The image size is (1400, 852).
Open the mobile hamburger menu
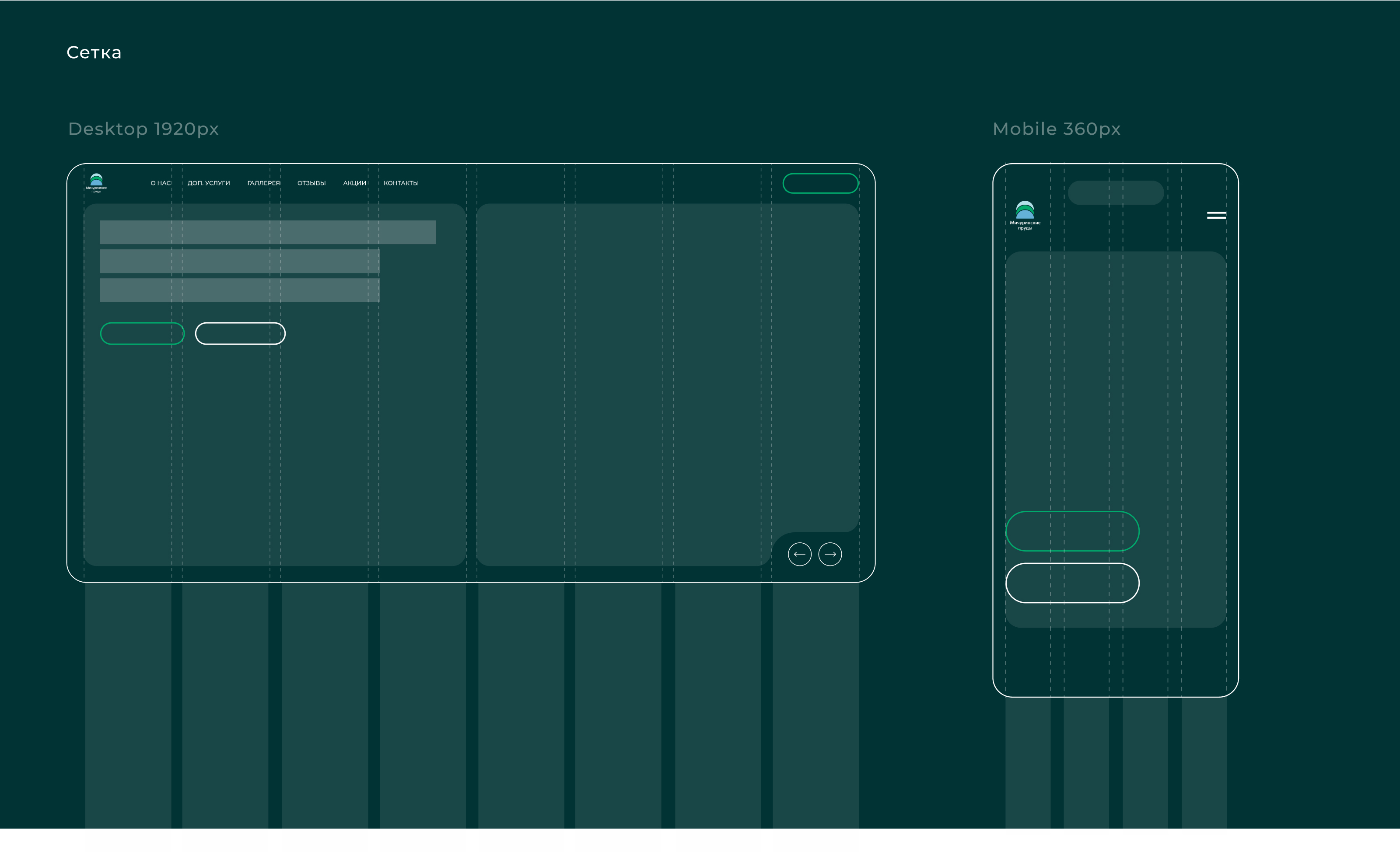(1216, 215)
